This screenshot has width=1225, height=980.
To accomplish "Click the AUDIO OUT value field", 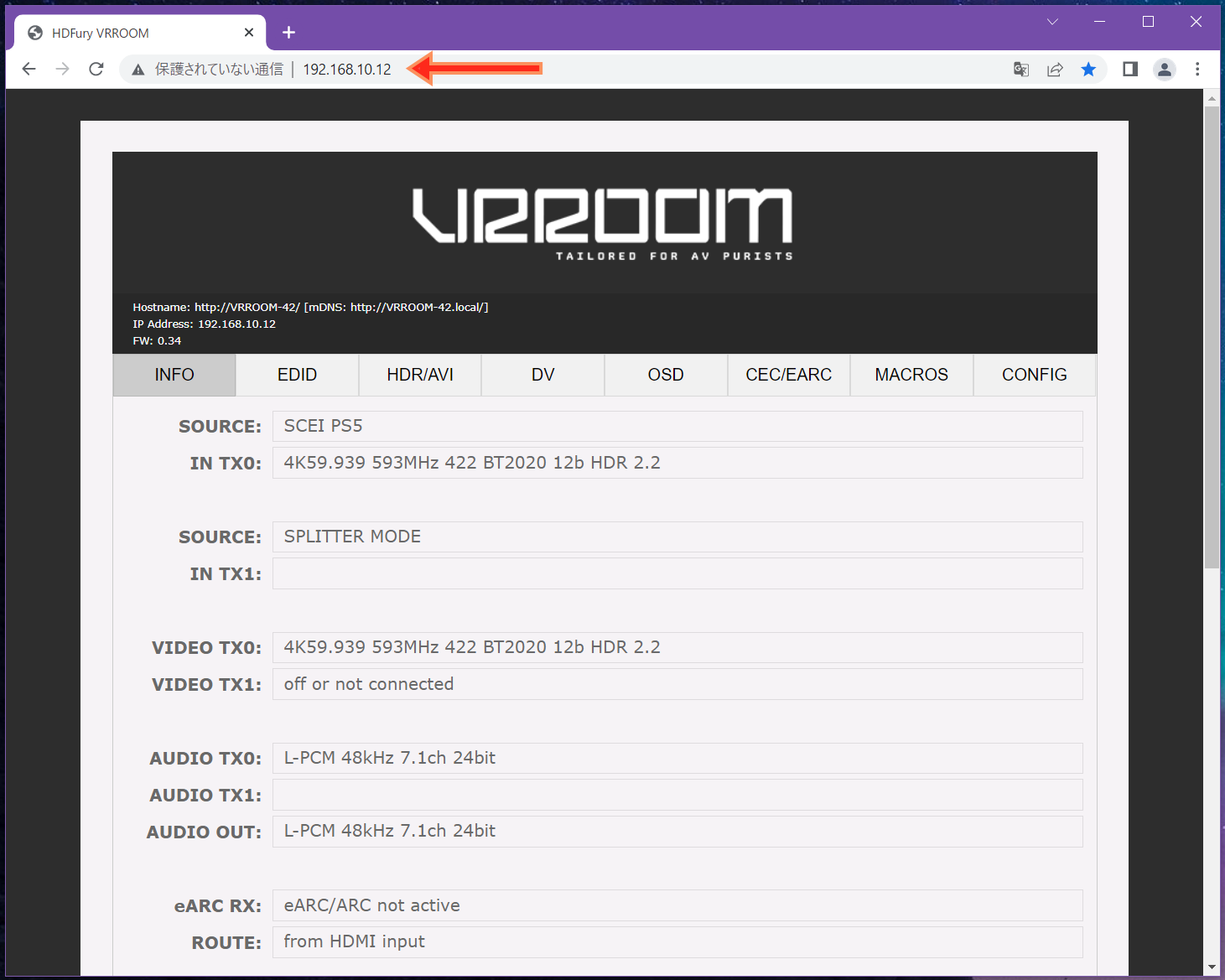I will point(677,831).
